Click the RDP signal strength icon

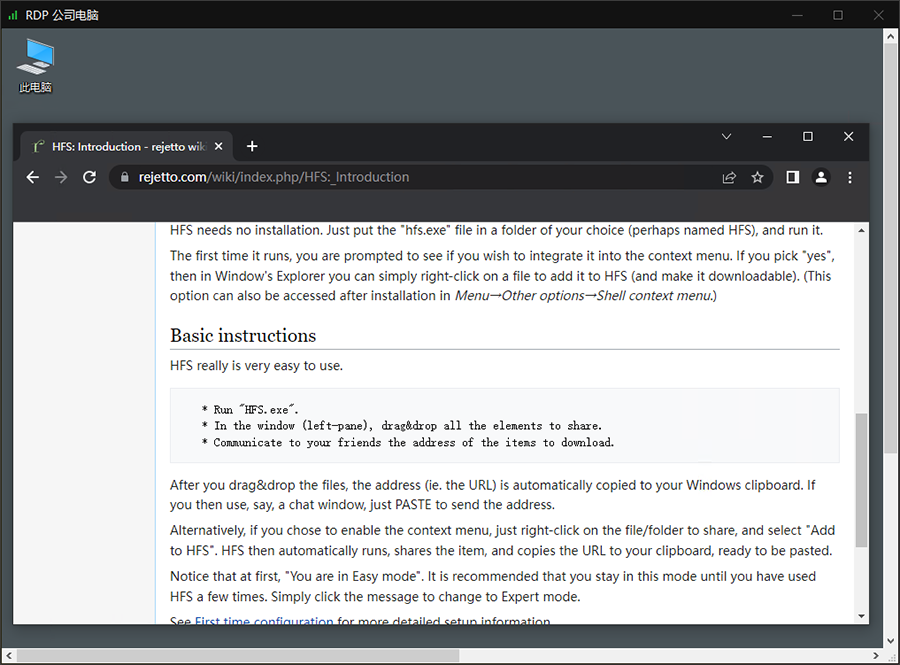pyautogui.click(x=13, y=15)
